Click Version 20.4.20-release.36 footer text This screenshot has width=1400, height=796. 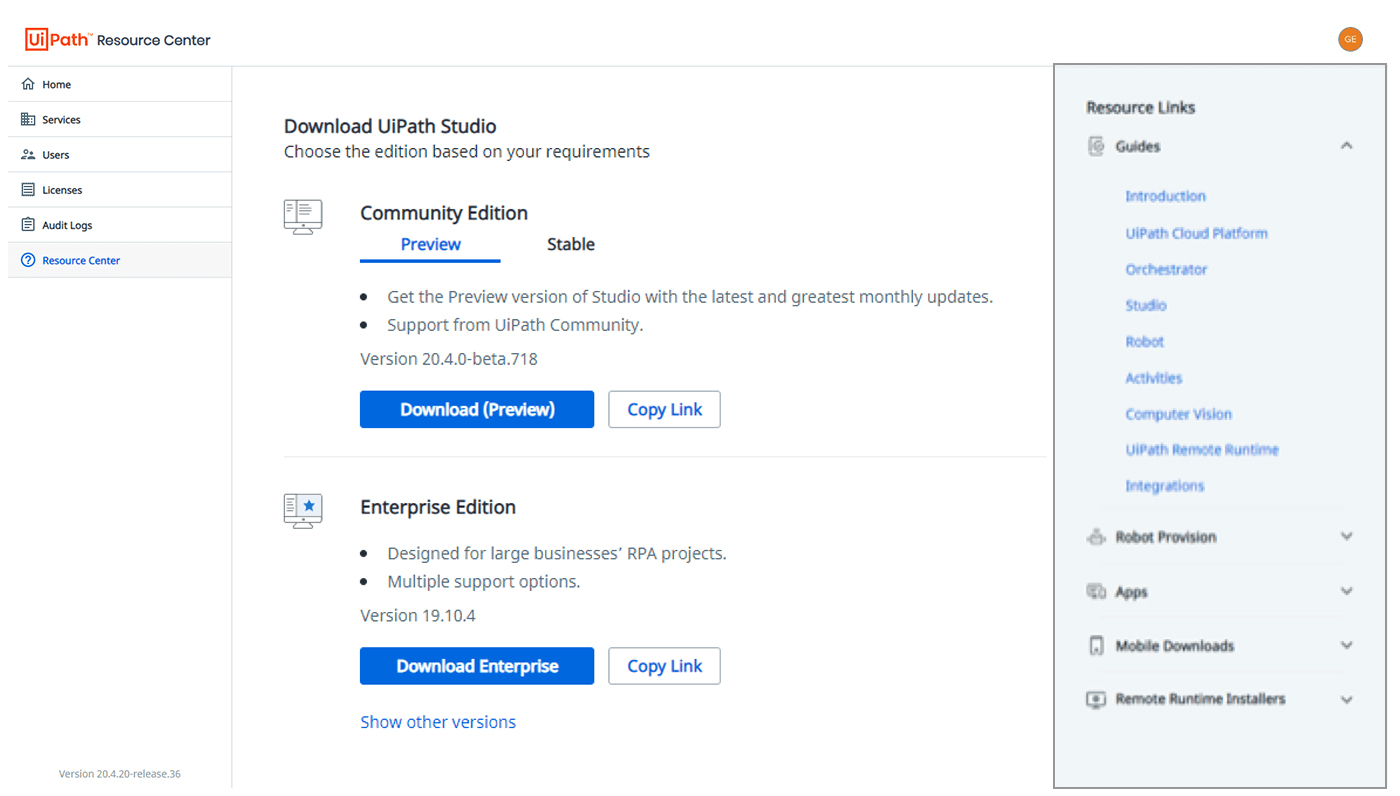(x=120, y=774)
